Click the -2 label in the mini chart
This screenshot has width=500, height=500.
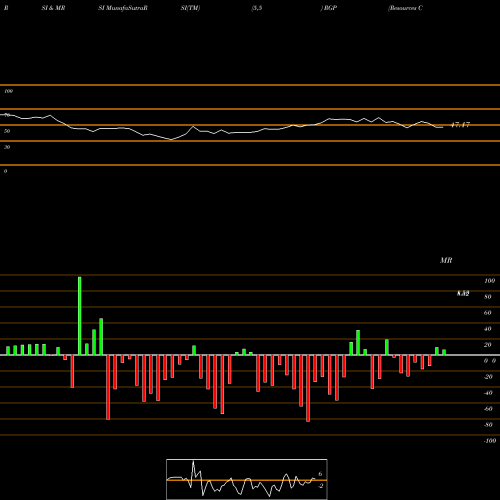tap(320, 486)
